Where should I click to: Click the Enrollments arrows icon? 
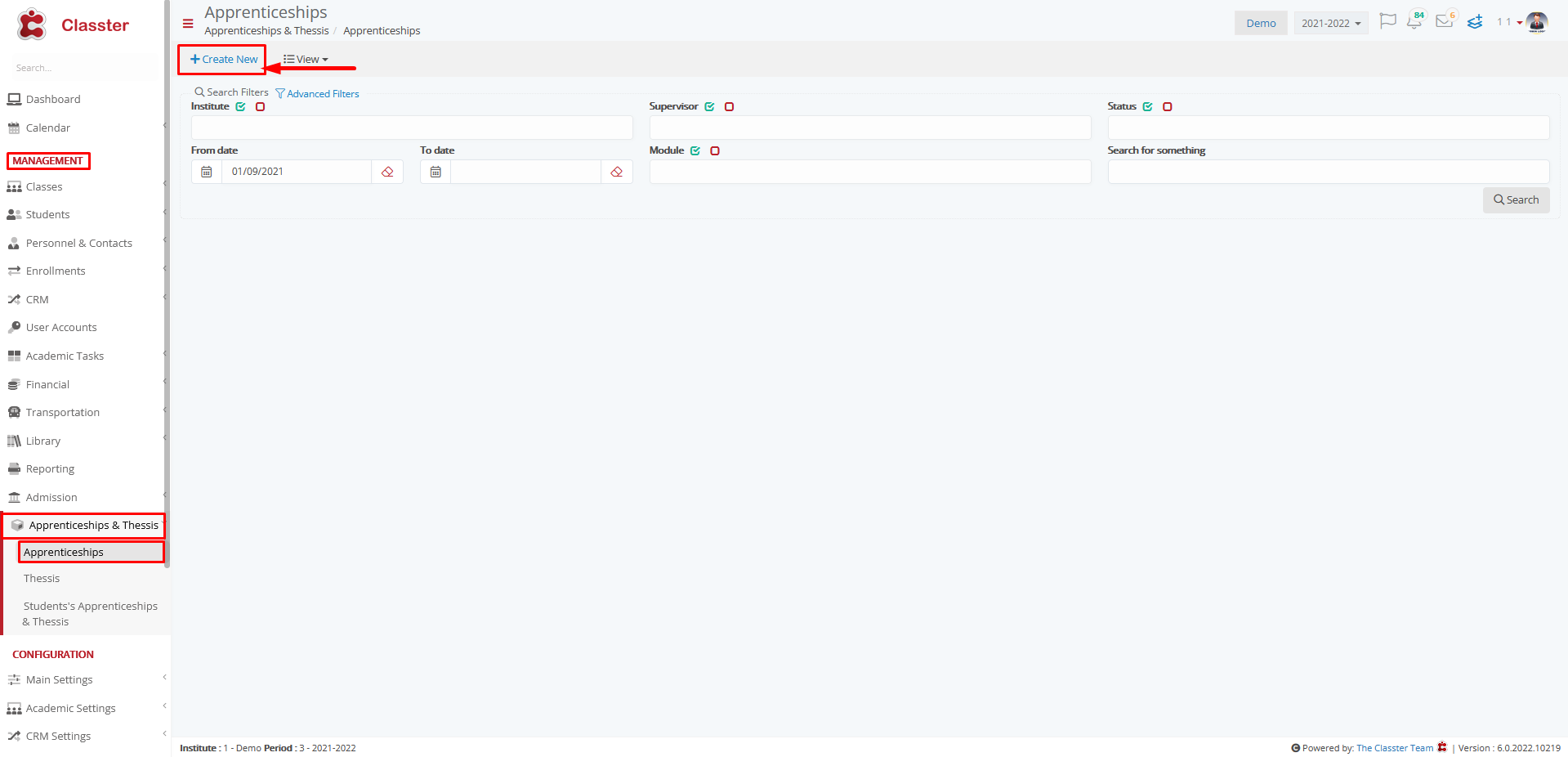(x=14, y=271)
